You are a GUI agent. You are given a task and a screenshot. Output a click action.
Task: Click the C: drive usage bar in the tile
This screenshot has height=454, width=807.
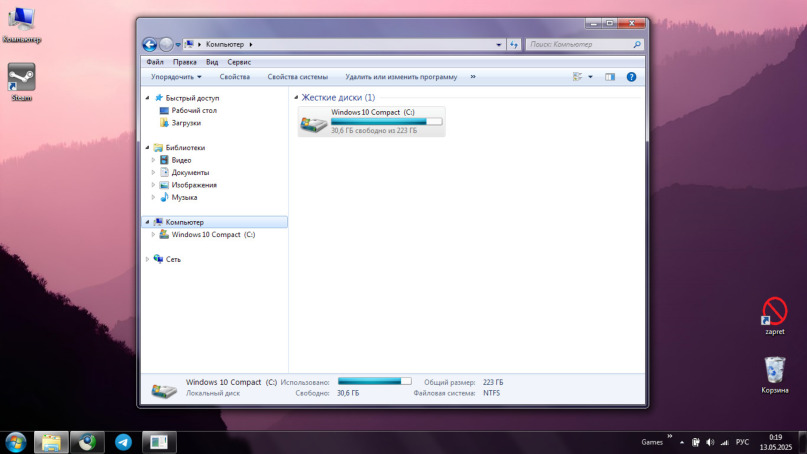point(387,121)
